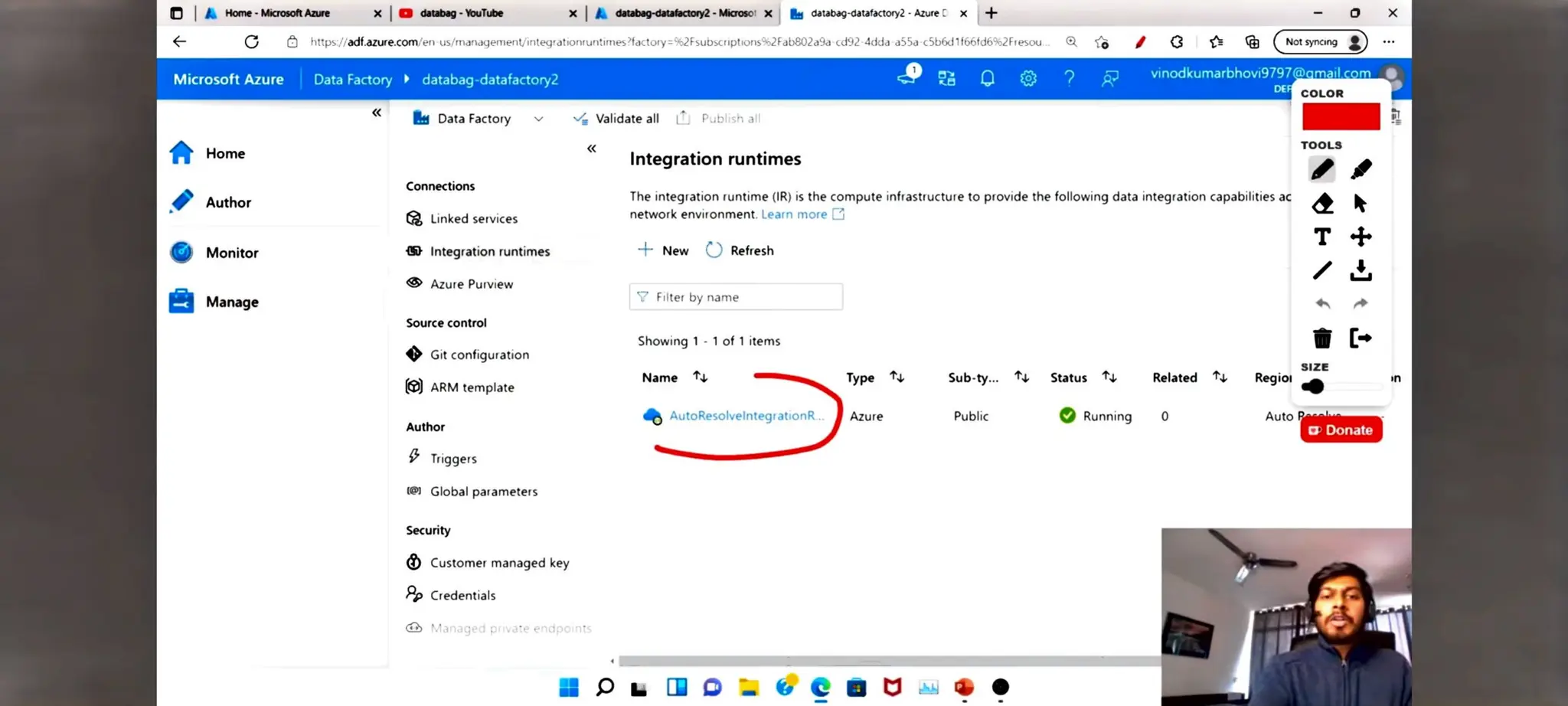Open the Windows Start menu
The image size is (1568, 706).
coord(569,688)
